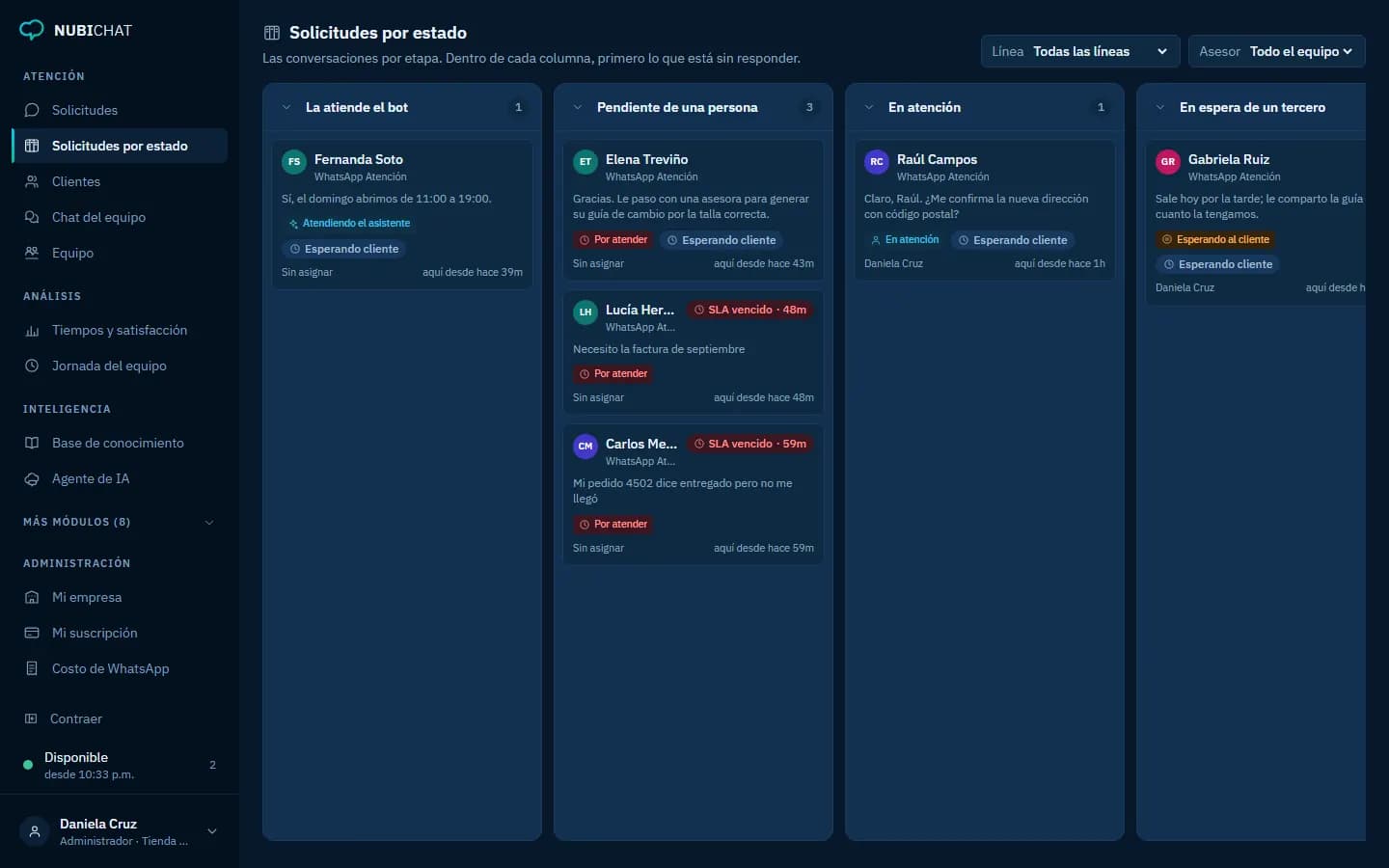Click the Clientes people icon

[32, 181]
